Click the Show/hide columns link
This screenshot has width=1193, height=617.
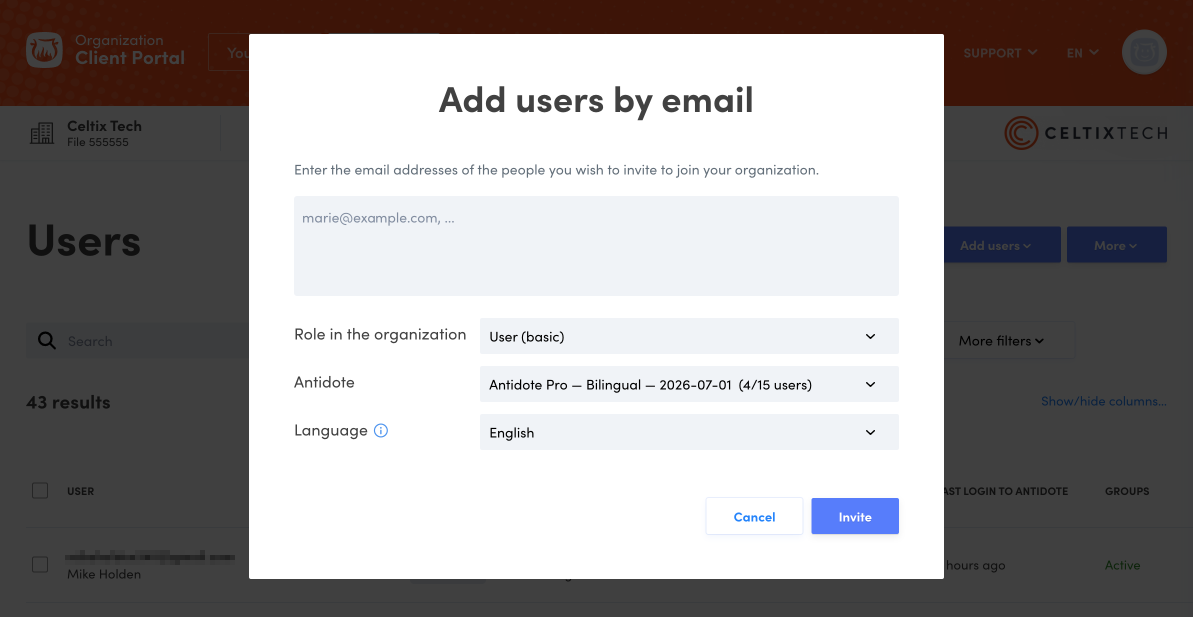pyautogui.click(x=1104, y=401)
